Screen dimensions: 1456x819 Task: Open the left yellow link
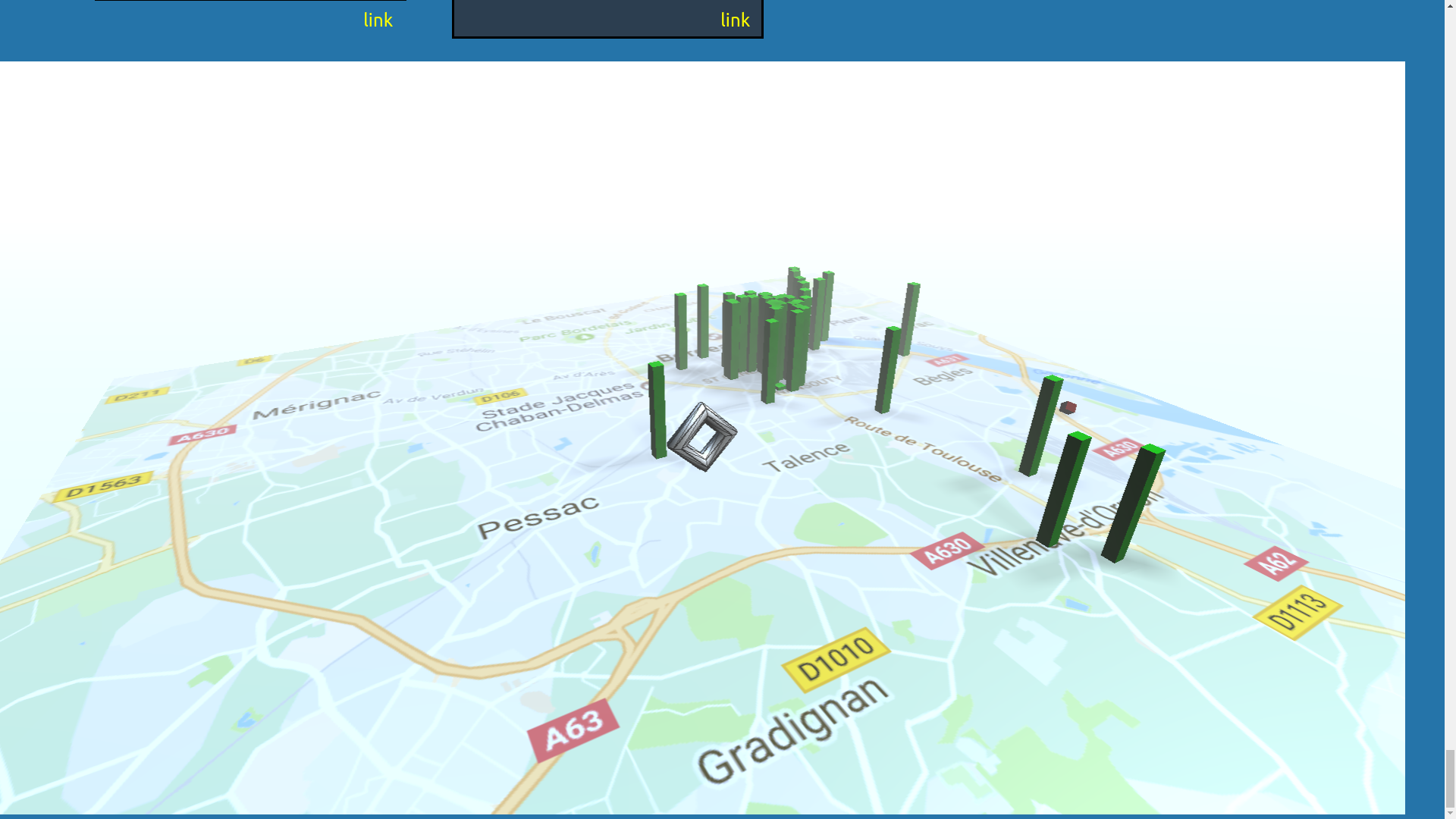coord(378,20)
